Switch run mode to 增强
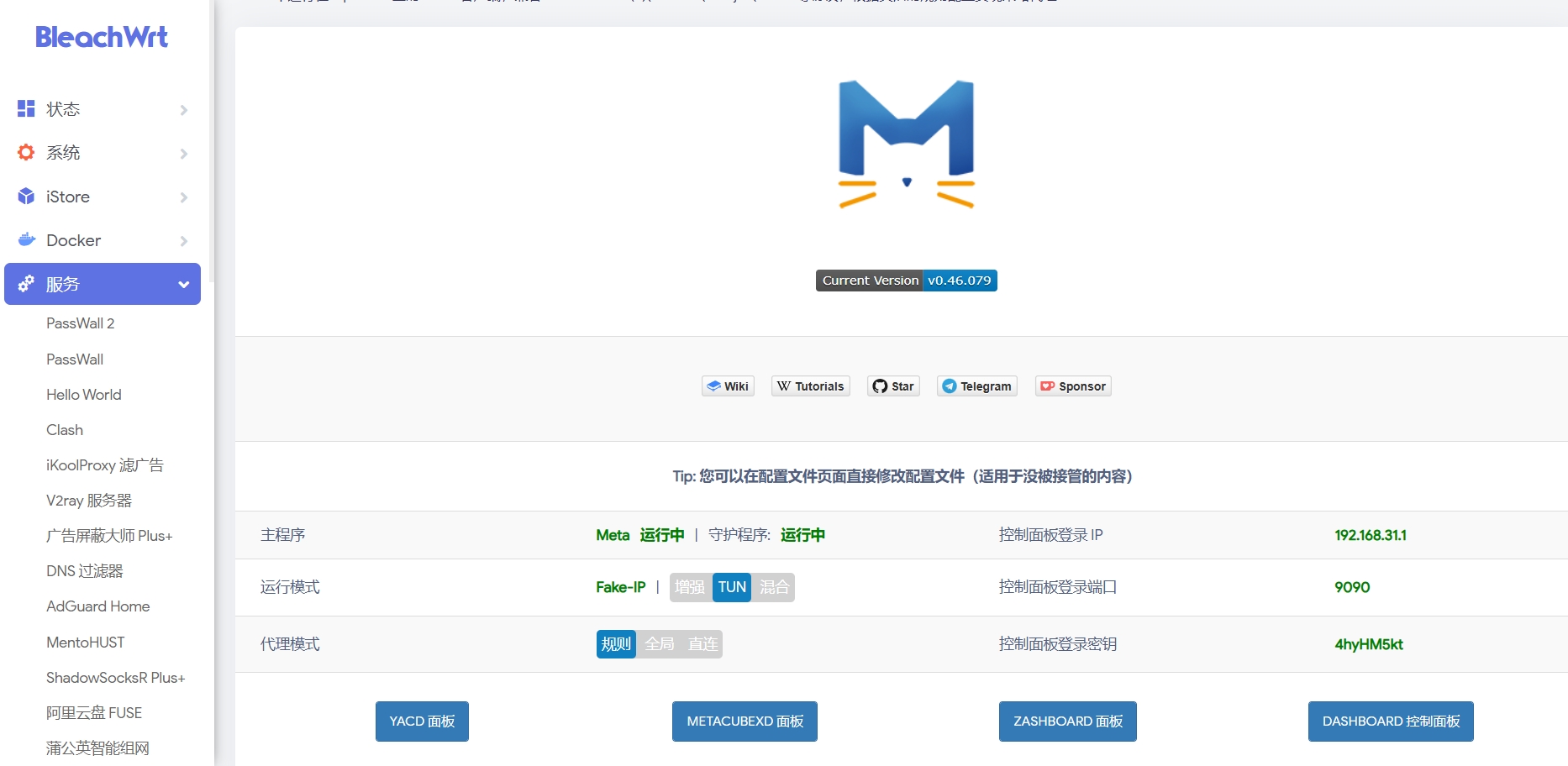The image size is (1568, 766). (x=691, y=587)
